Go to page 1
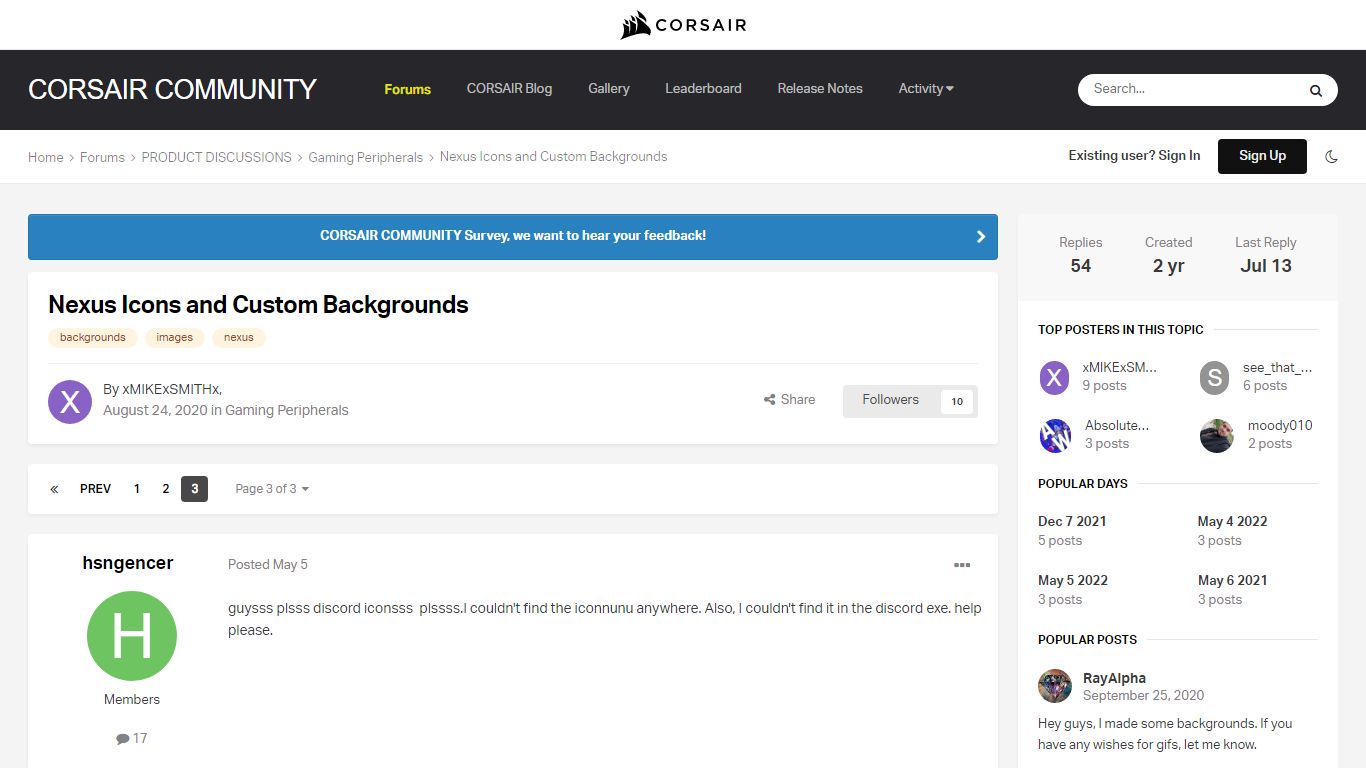The height and width of the screenshot is (768, 1366). coord(137,489)
